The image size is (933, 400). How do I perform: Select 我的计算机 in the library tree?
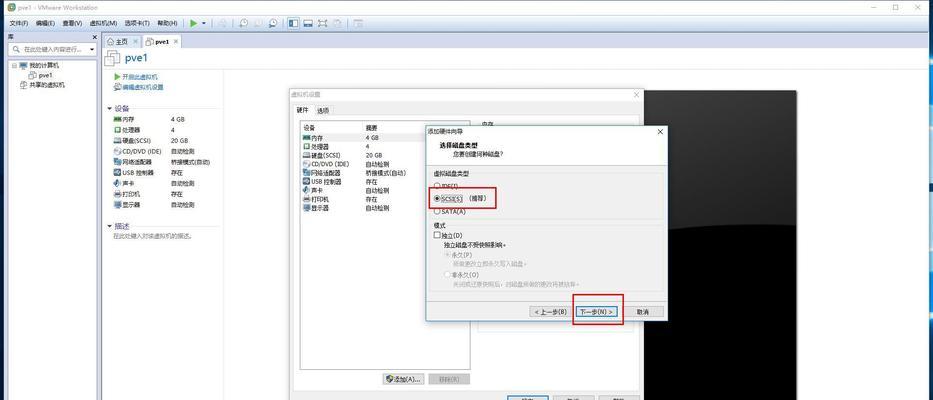click(44, 65)
